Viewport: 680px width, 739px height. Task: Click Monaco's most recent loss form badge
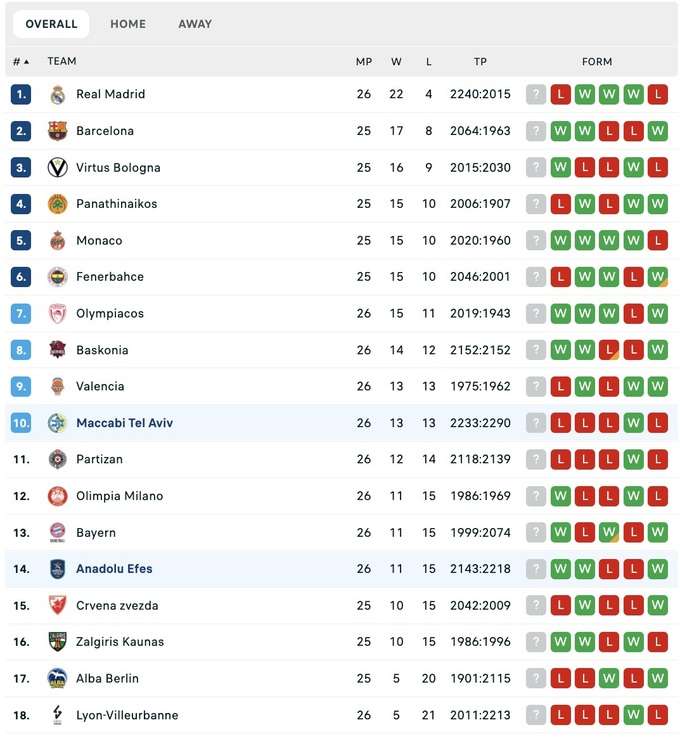[657, 241]
